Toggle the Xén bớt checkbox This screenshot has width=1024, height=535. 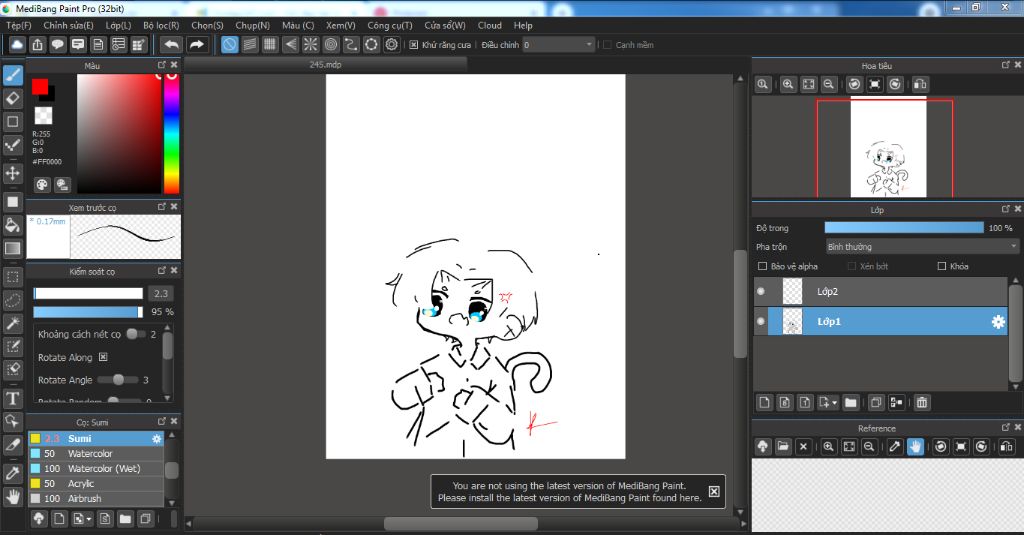852,266
